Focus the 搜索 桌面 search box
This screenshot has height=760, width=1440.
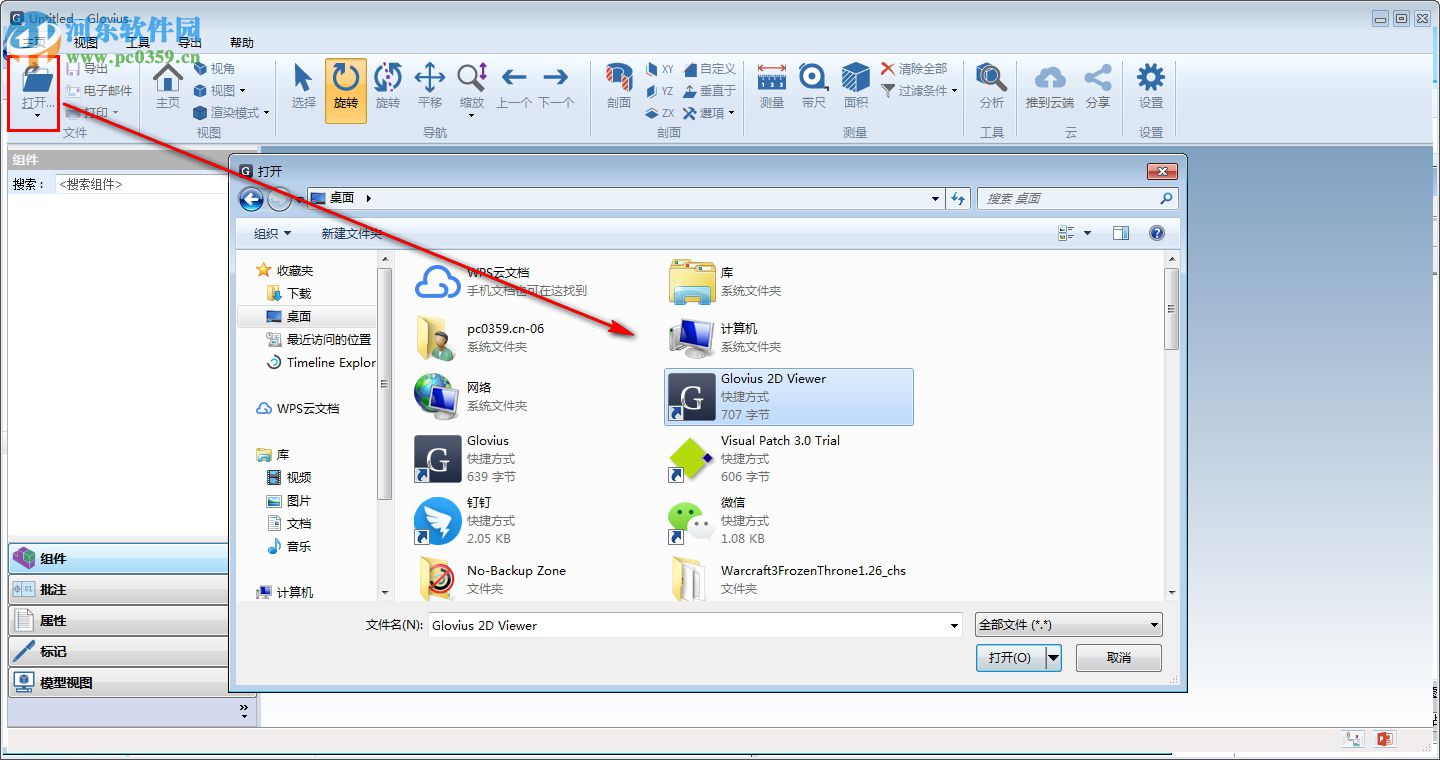pos(1077,198)
